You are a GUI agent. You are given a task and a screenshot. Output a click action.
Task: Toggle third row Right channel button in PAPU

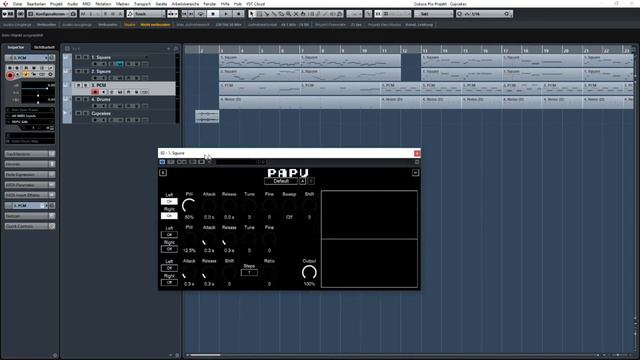(x=169, y=282)
